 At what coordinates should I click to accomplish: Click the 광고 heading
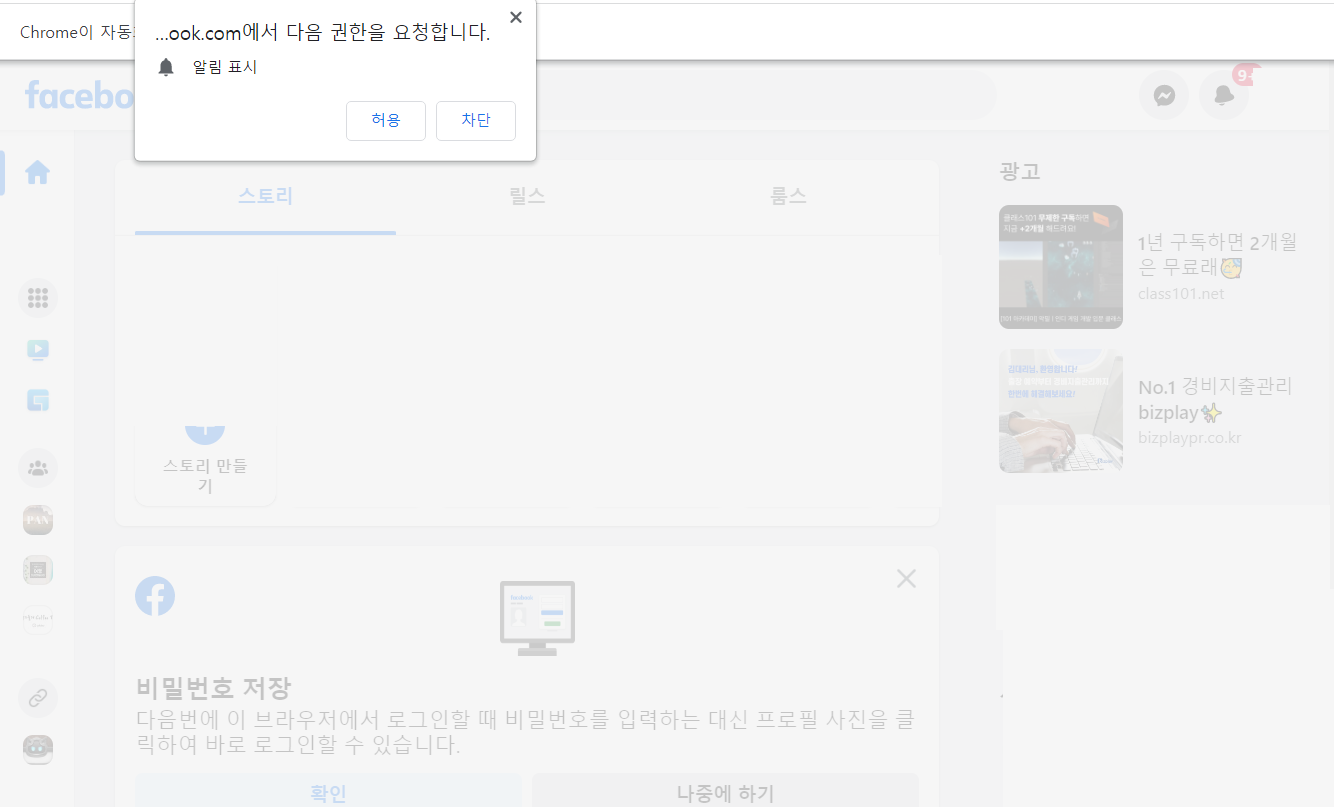1020,171
